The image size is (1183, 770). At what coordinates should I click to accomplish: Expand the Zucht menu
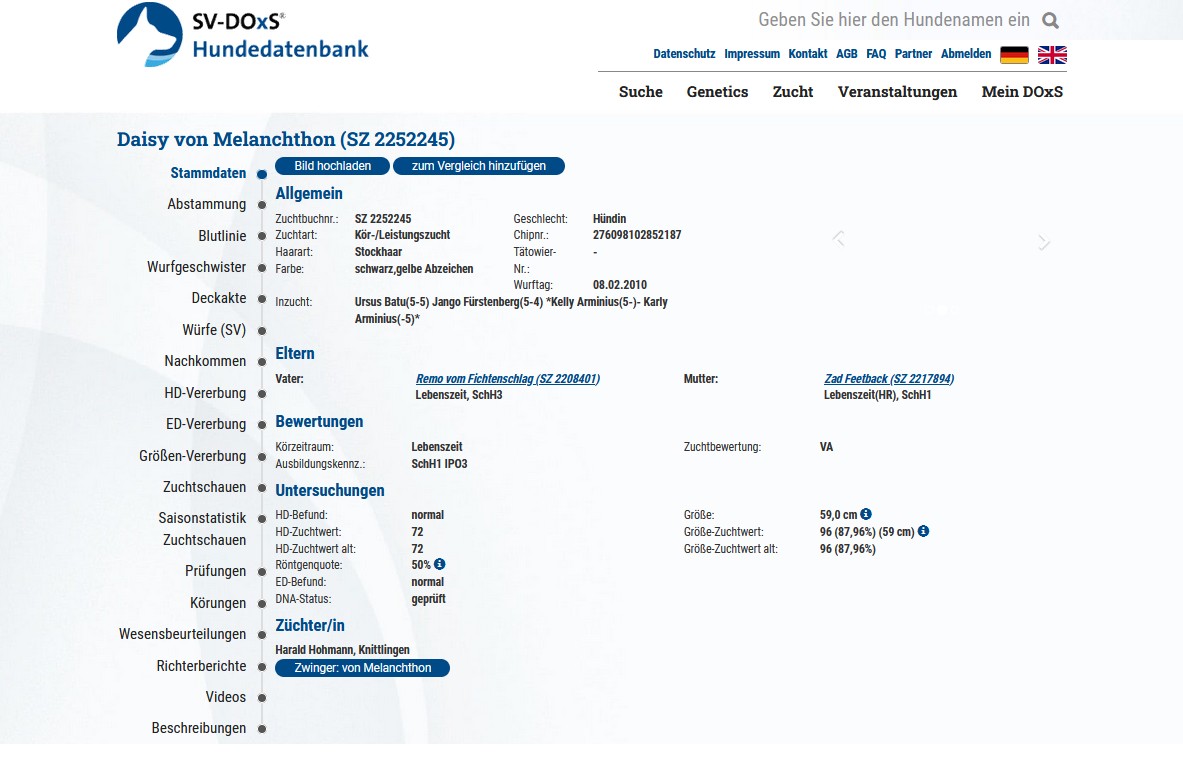(x=792, y=92)
